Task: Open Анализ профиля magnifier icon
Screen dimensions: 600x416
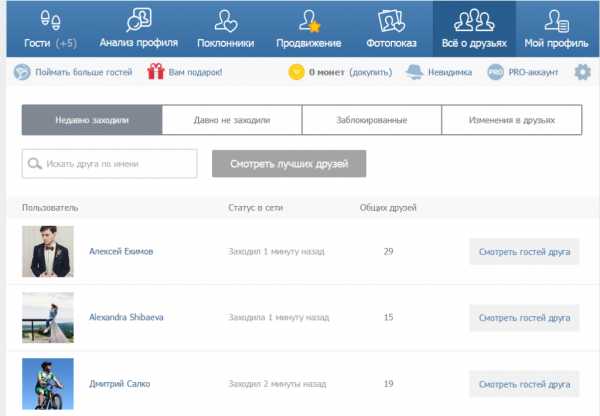Action: point(139,20)
